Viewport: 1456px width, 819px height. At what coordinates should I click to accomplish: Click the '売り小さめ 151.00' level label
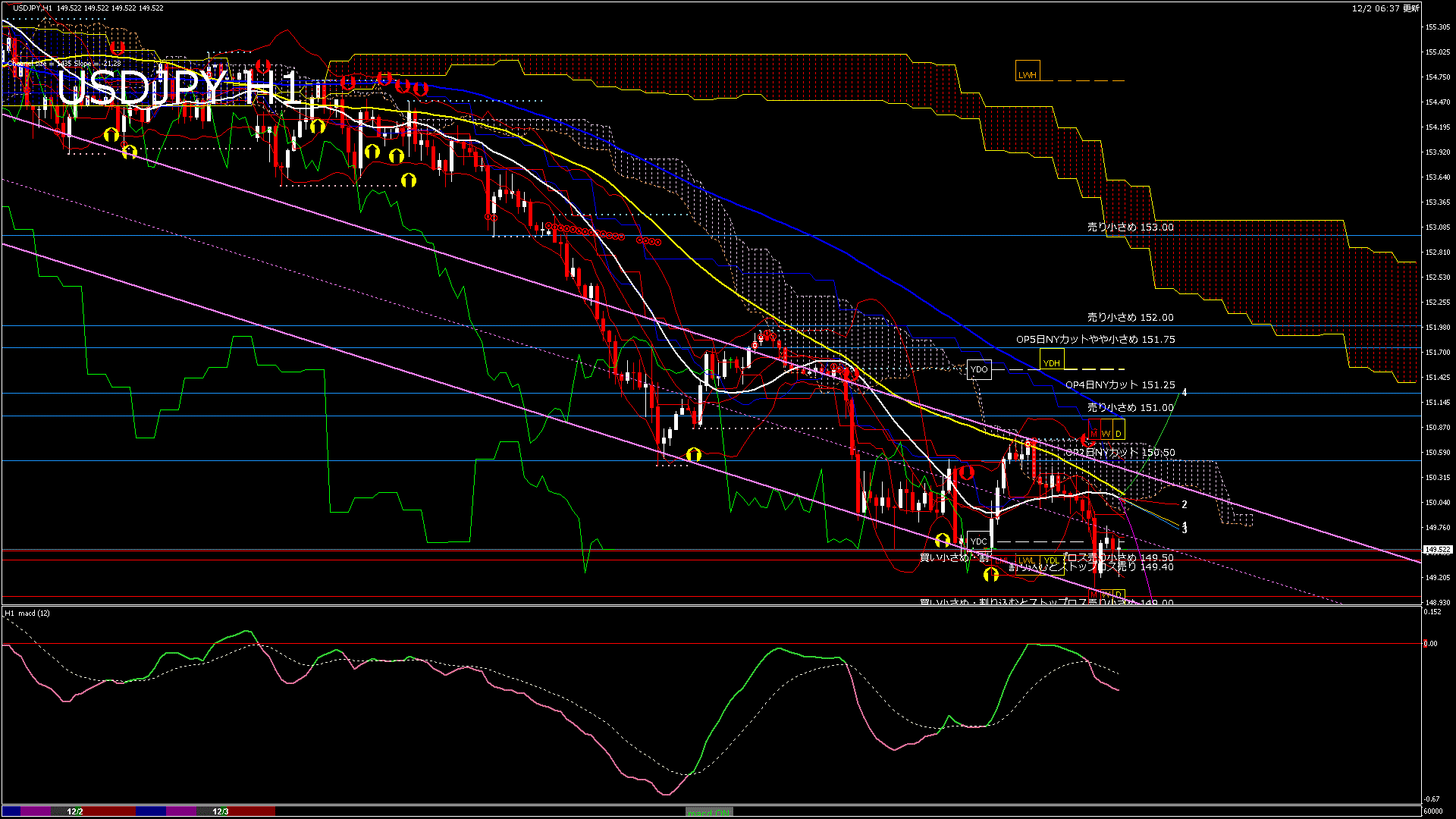1131,407
